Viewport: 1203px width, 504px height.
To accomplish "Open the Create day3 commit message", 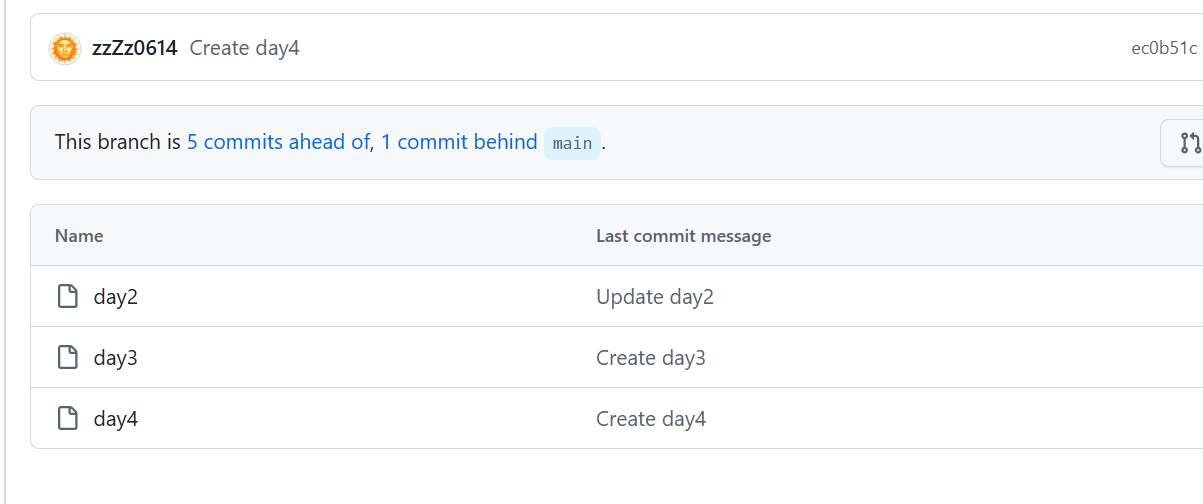I will (x=650, y=358).
